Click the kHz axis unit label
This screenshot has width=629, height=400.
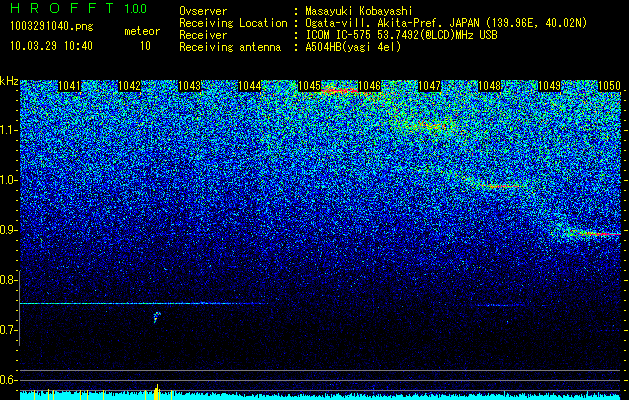tap(9, 82)
